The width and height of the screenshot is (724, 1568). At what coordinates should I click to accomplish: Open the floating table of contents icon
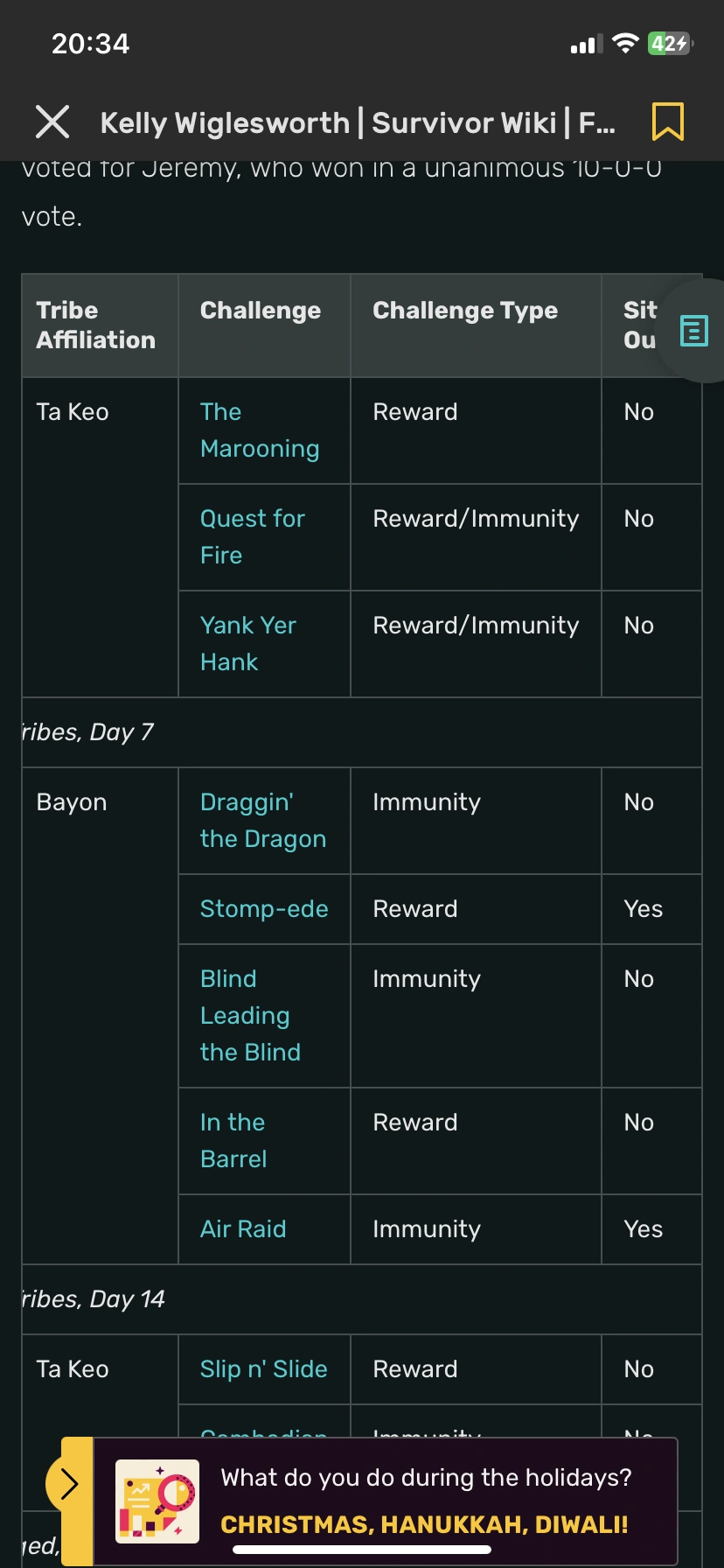point(694,331)
